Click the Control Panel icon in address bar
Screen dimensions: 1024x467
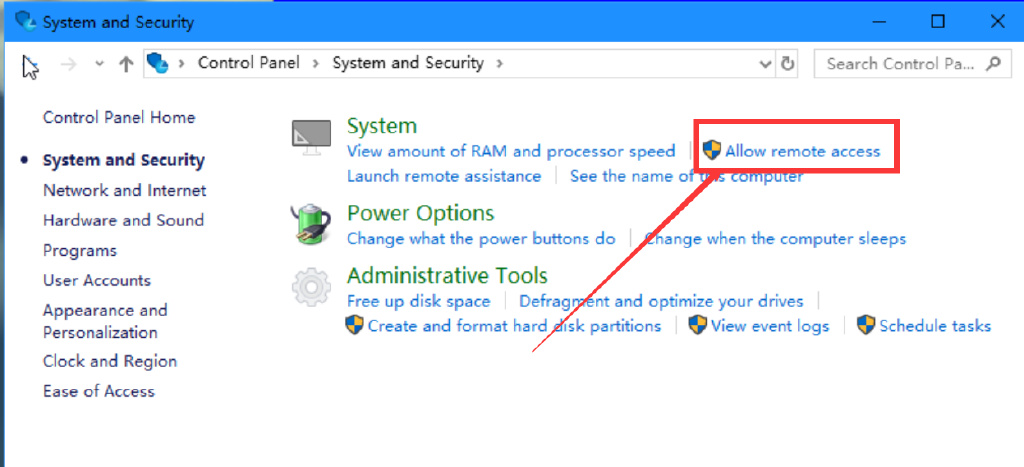pyautogui.click(x=157, y=63)
